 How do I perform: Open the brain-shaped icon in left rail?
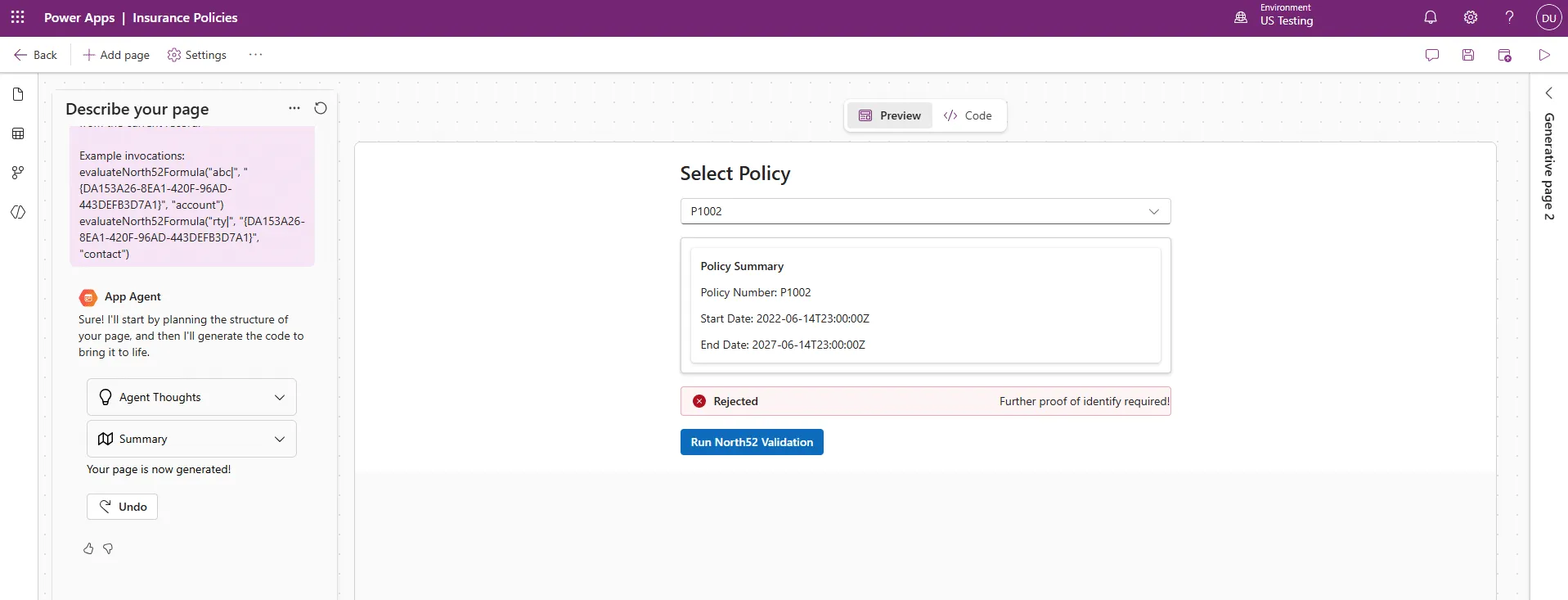point(18,212)
